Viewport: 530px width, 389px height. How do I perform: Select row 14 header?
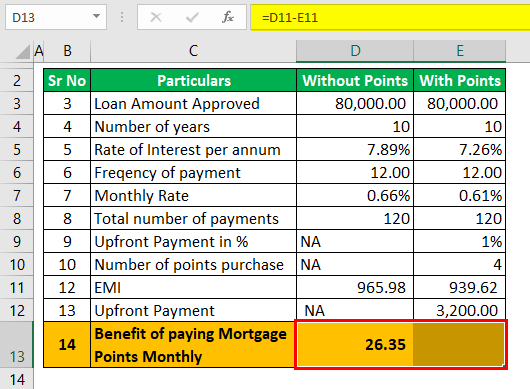pyautogui.click(x=17, y=379)
